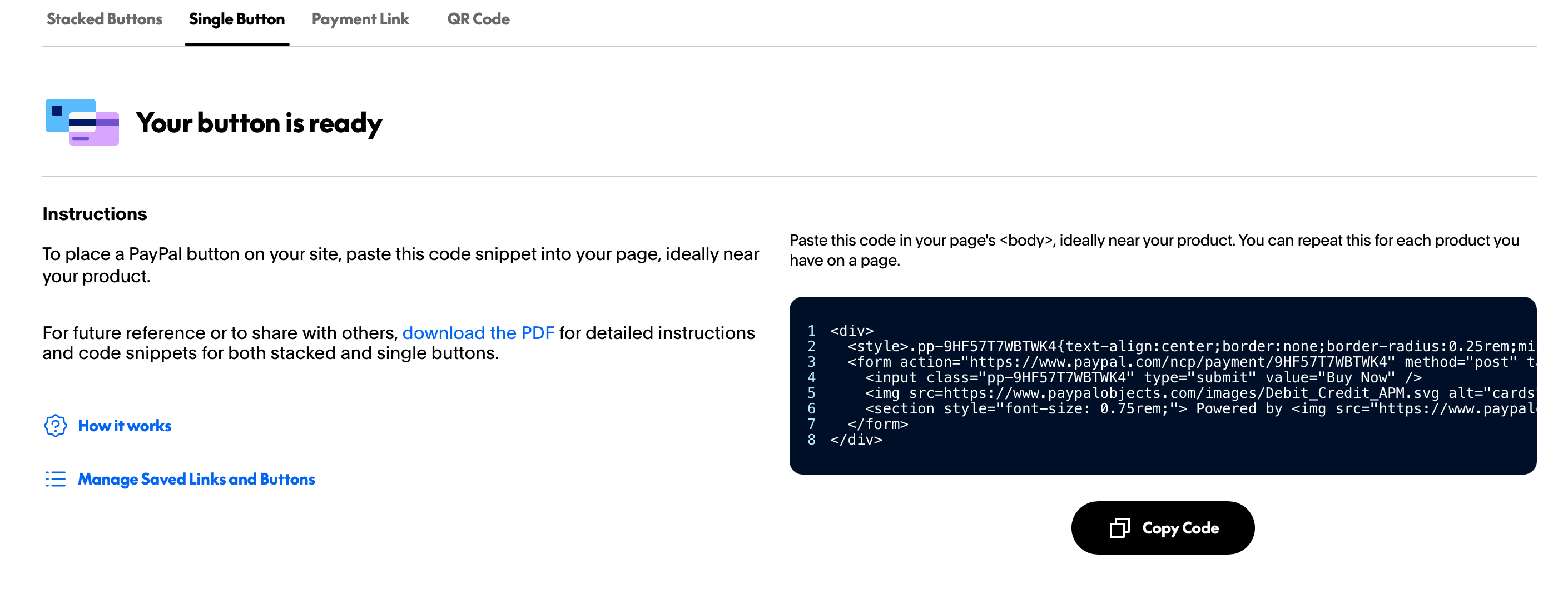Click the 'Your button is ready' heading
Viewport: 1568px width, 589px height.
[259, 123]
